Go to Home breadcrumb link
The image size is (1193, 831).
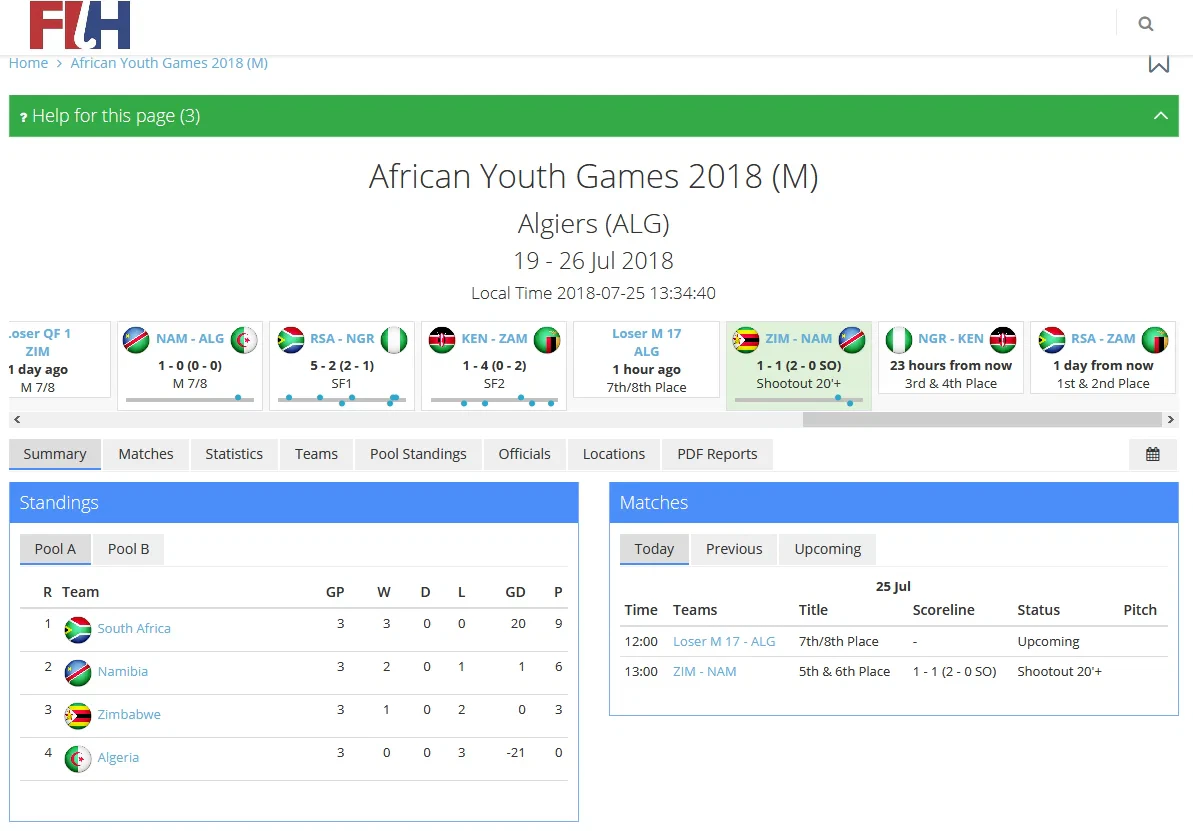coord(28,63)
